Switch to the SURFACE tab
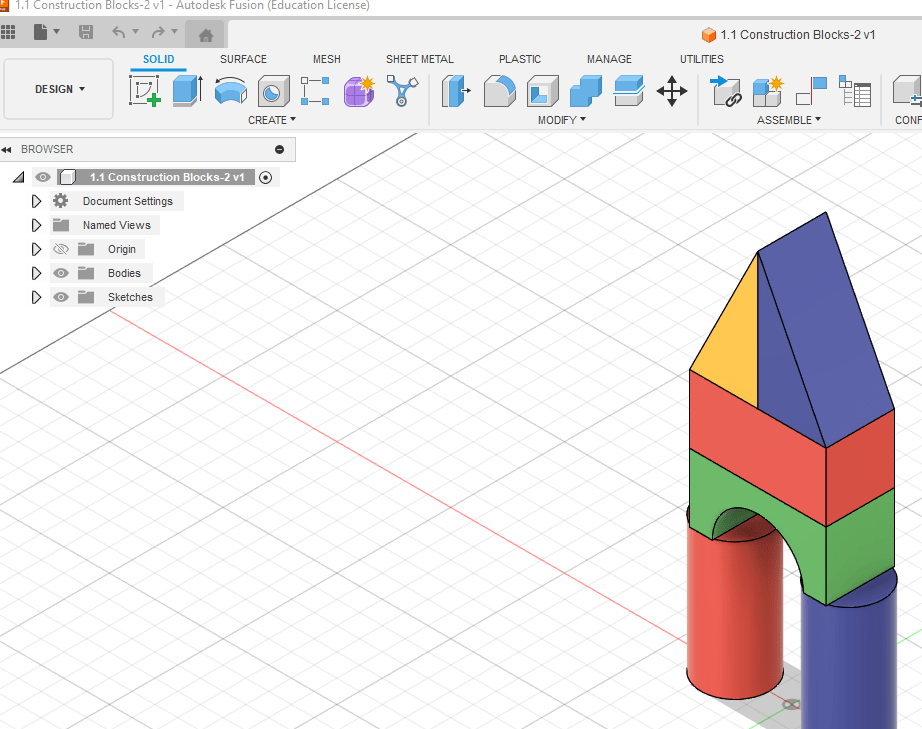 (x=243, y=59)
